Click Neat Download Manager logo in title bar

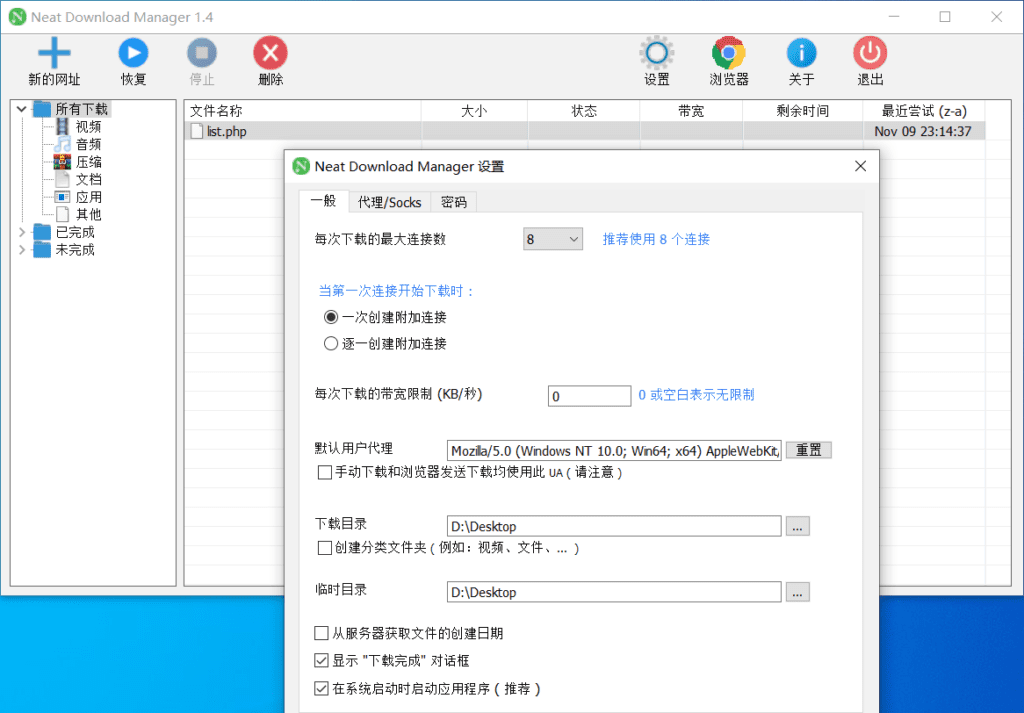(x=18, y=17)
